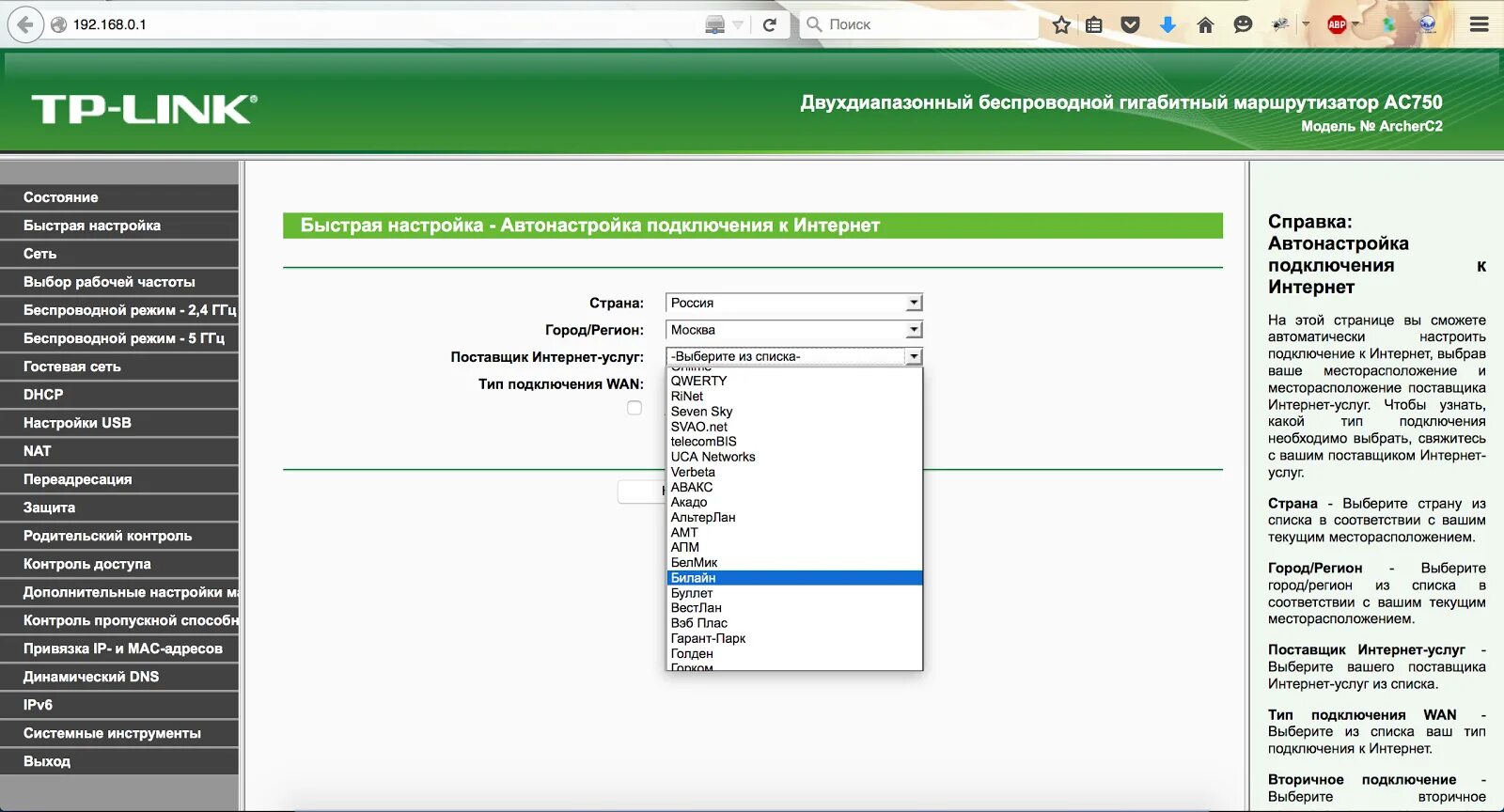The image size is (1504, 812).
Task: Open the Страна country dropdown
Action: pyautogui.click(x=794, y=303)
